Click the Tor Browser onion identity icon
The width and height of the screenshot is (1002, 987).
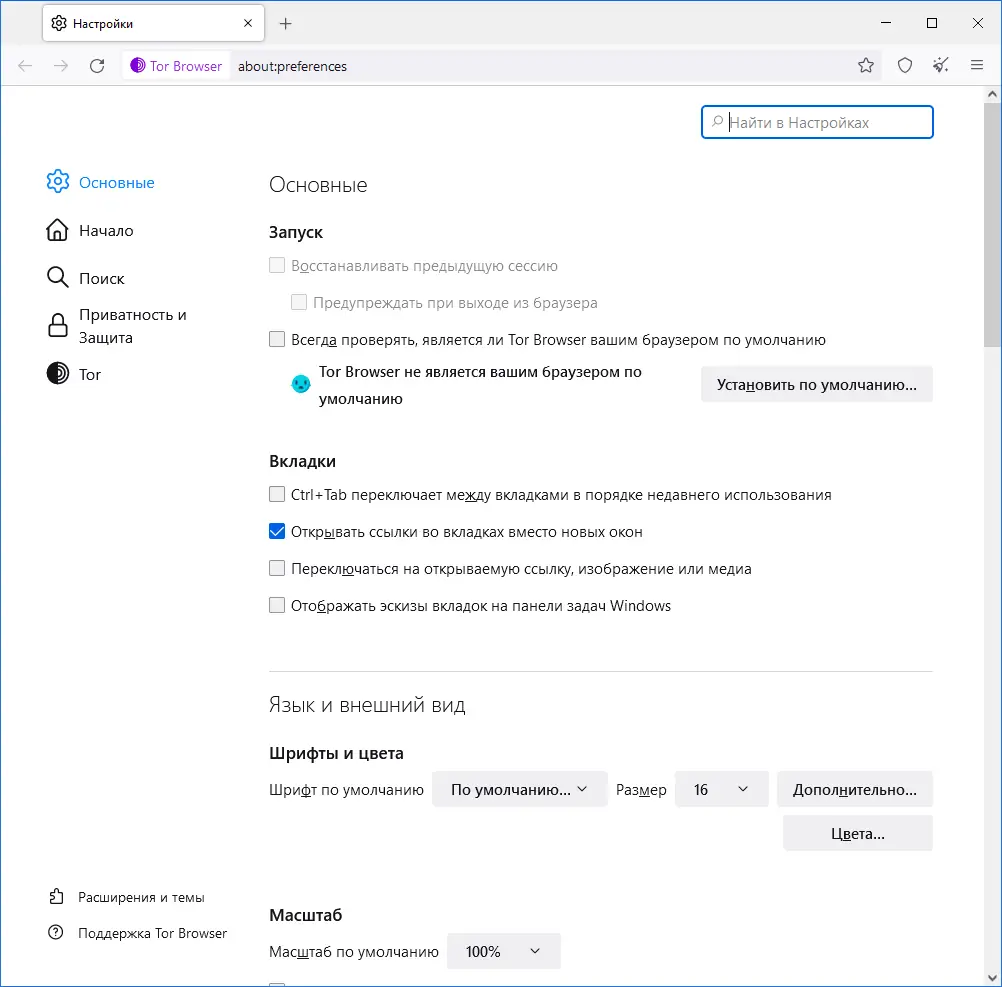pos(138,66)
